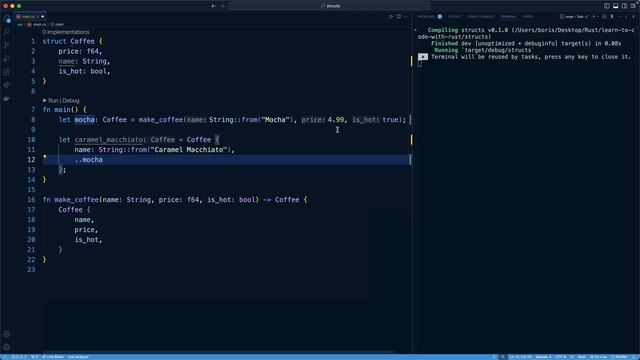The image size is (640, 360).
Task: Open the Search view in activity bar
Action: [7, 31]
